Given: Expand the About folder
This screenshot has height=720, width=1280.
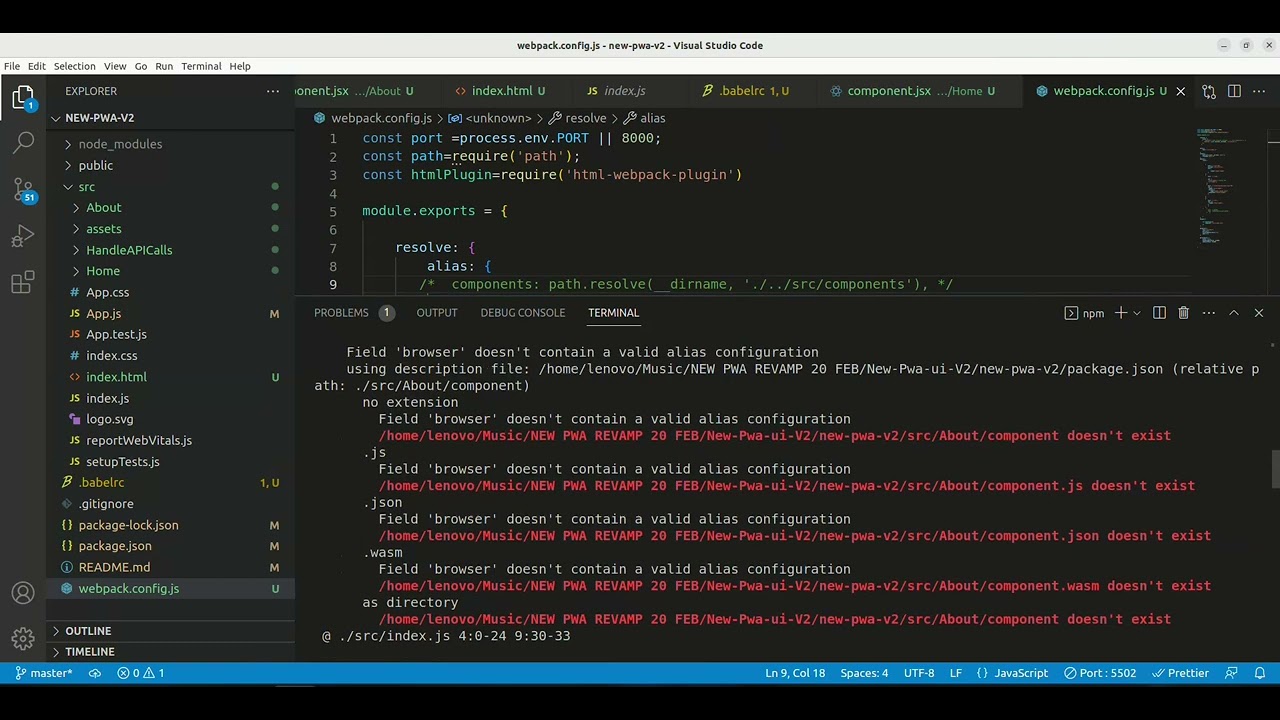Looking at the screenshot, I should (x=170, y=208).
